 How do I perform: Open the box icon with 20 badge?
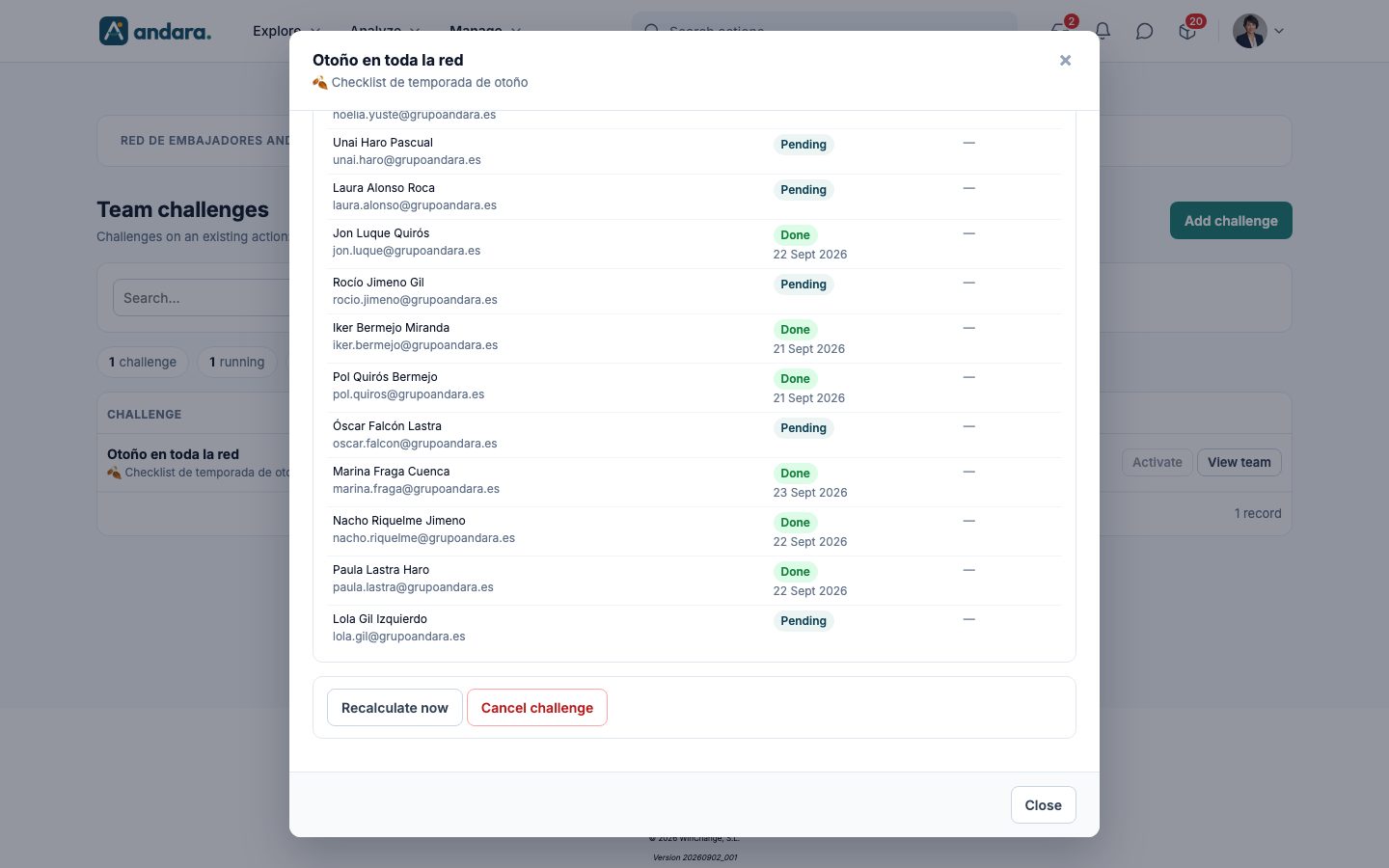coord(1187,31)
